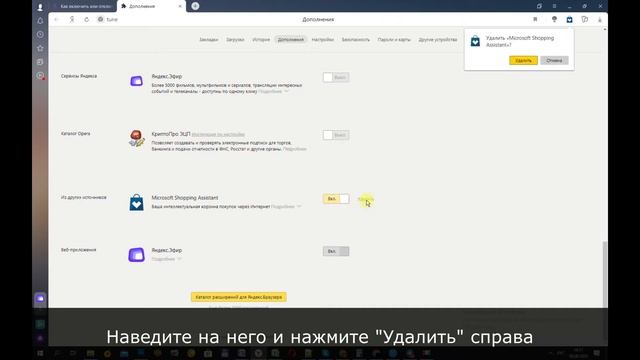Switch to the Как включить tab
This screenshot has height=360, width=640.
point(85,6)
